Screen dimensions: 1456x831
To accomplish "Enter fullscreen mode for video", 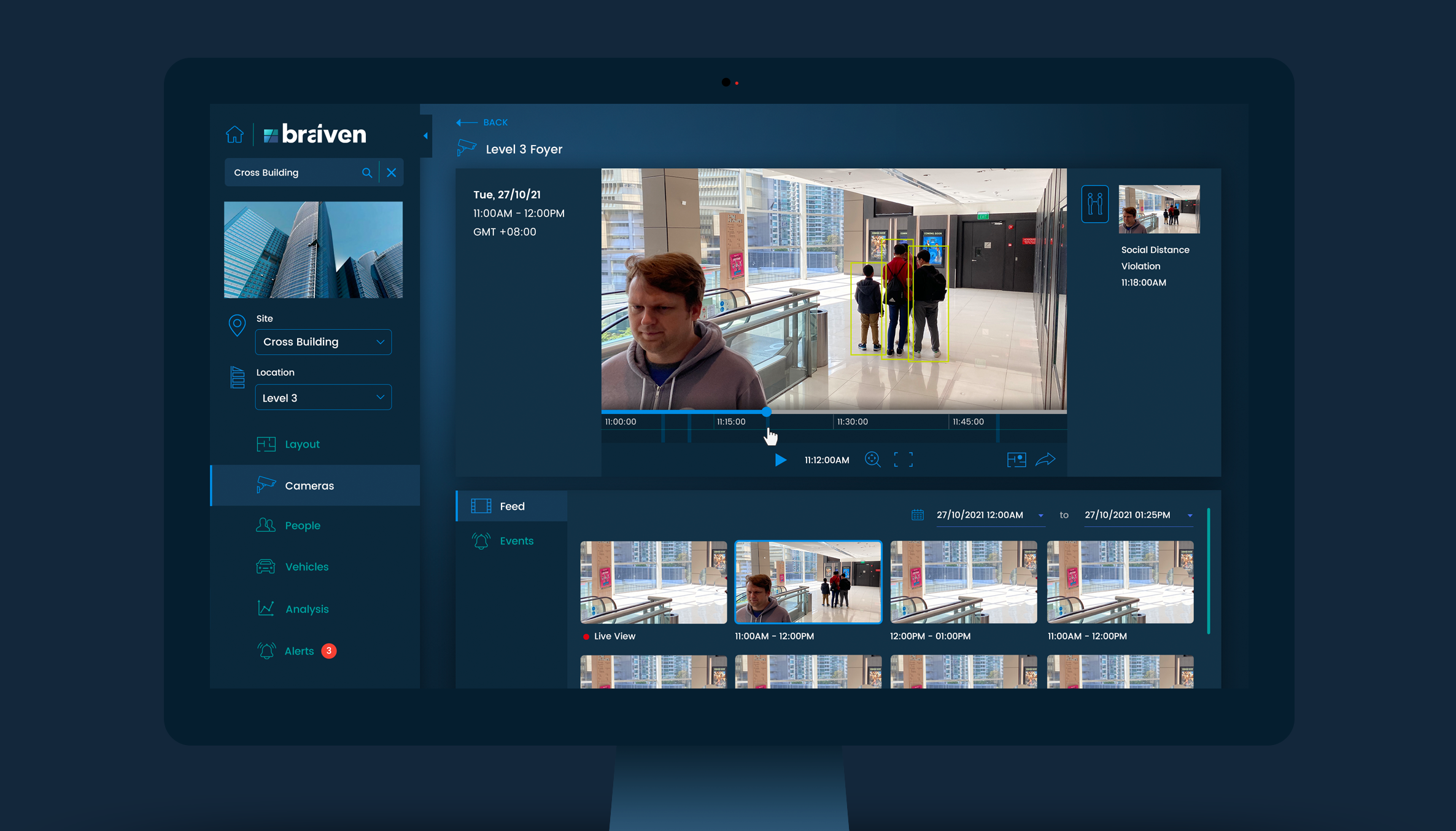I will pyautogui.click(x=903, y=459).
